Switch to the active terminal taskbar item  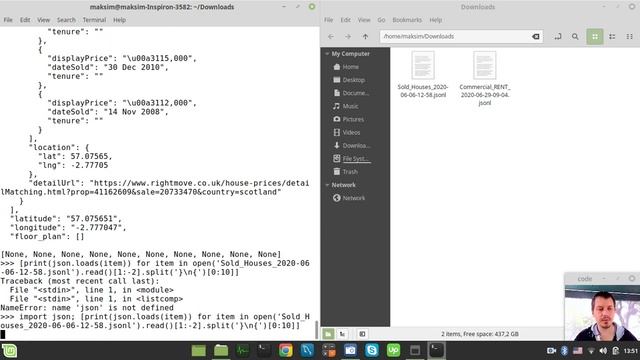tap(436, 351)
